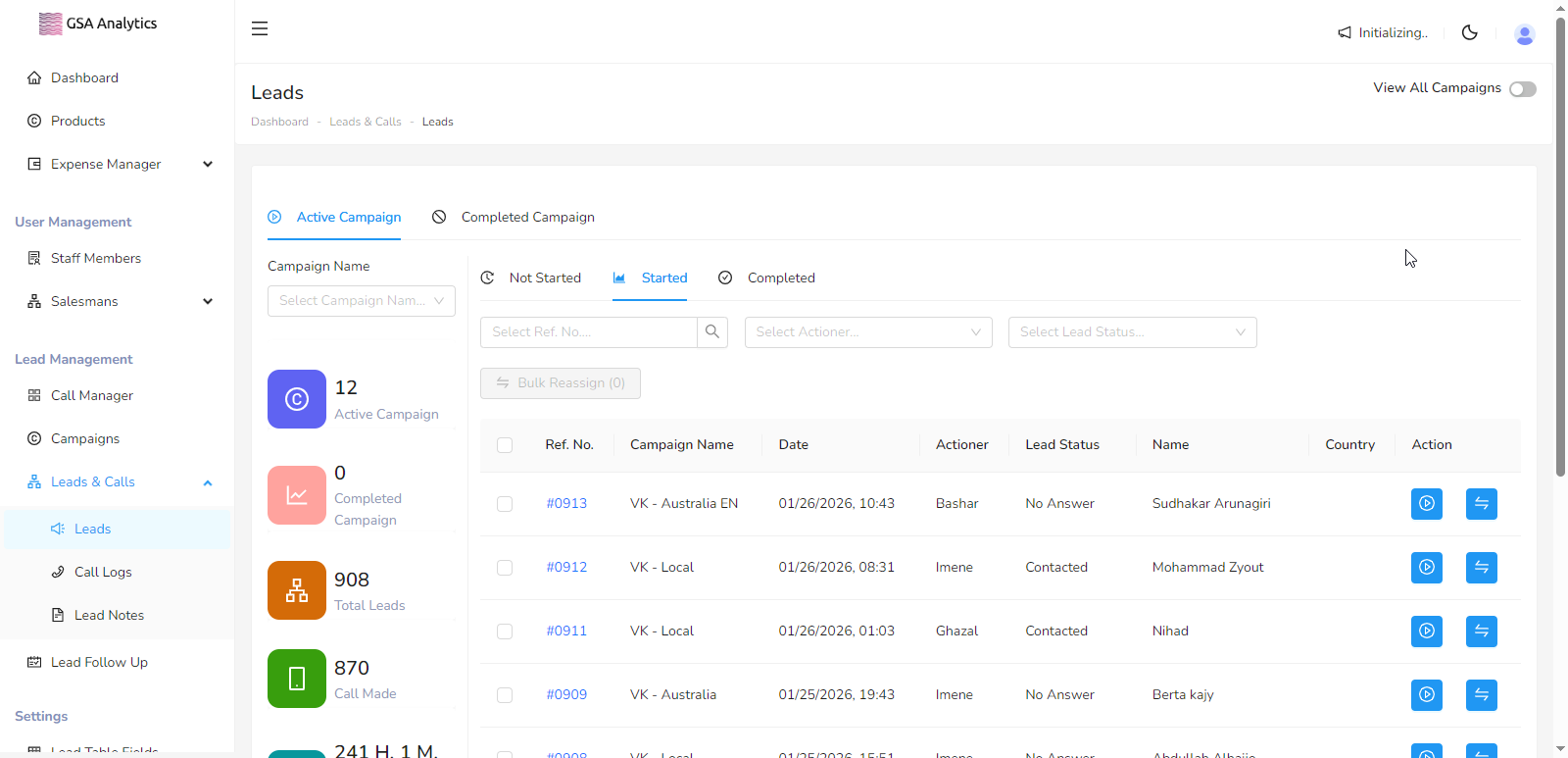Click the purple Active Campaign stat icon

point(297,399)
